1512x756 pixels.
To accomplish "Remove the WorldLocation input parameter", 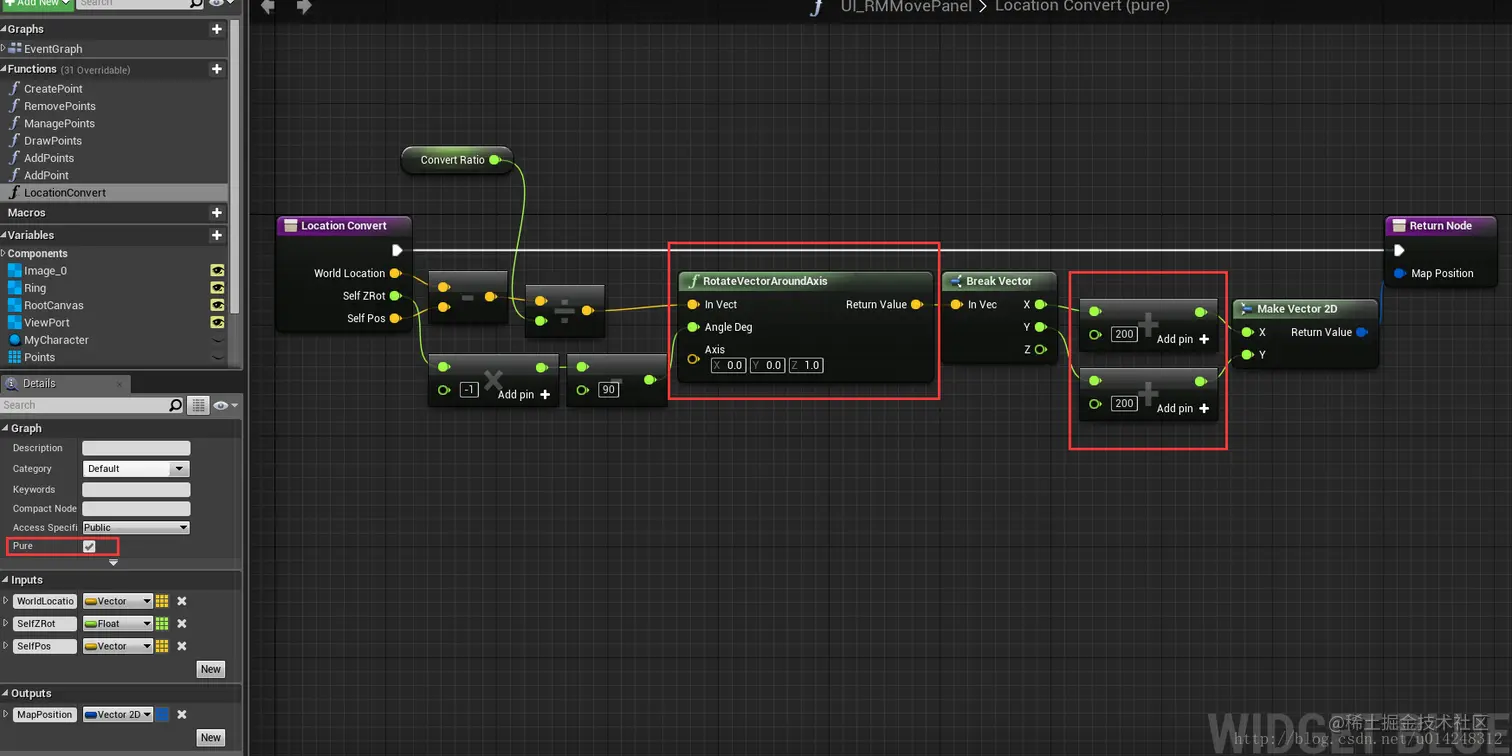I will pos(182,601).
